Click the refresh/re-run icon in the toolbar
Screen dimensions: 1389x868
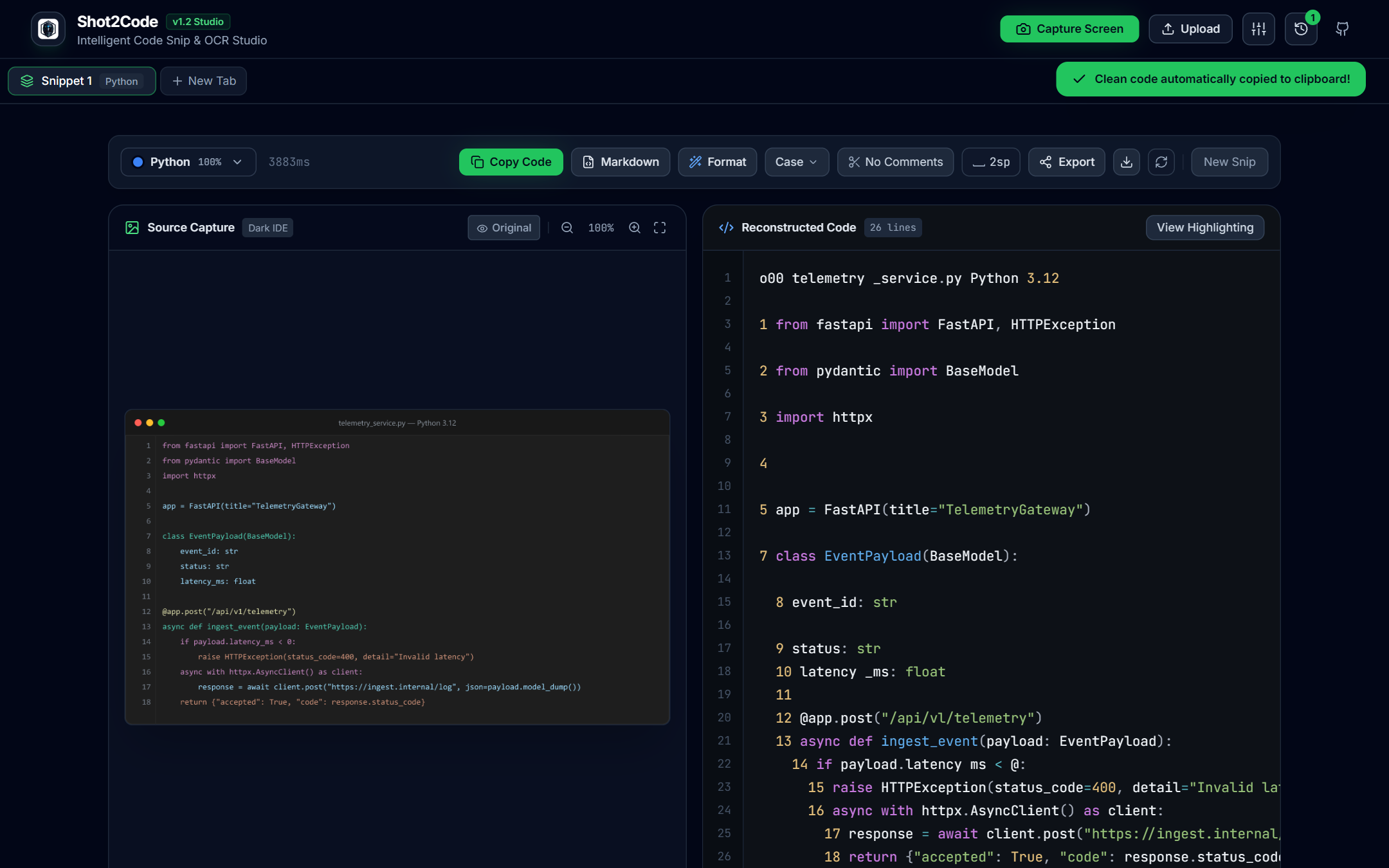click(1161, 162)
